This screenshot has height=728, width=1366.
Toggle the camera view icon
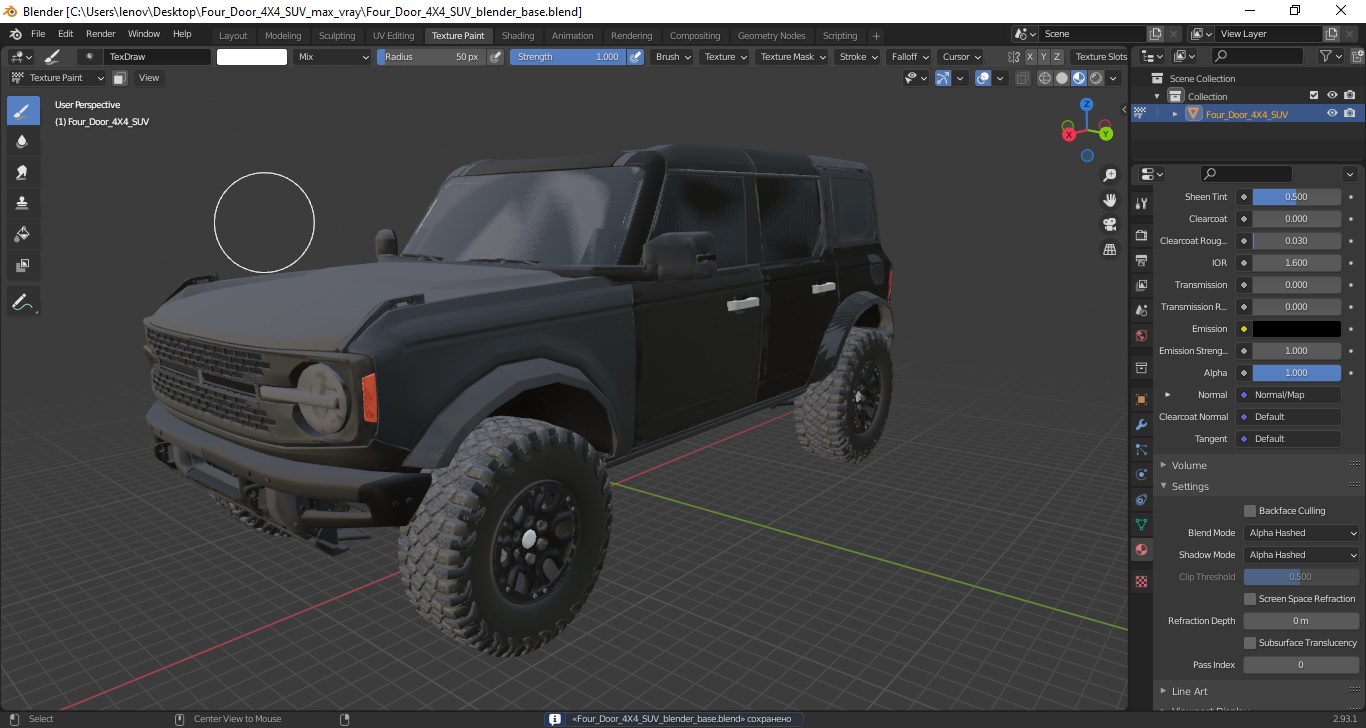[x=1109, y=224]
